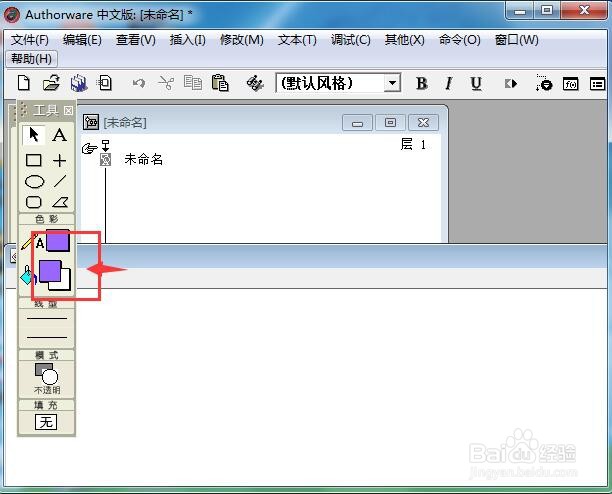Open the 修改(M) menu
Image resolution: width=612 pixels, height=494 pixels.
242,40
